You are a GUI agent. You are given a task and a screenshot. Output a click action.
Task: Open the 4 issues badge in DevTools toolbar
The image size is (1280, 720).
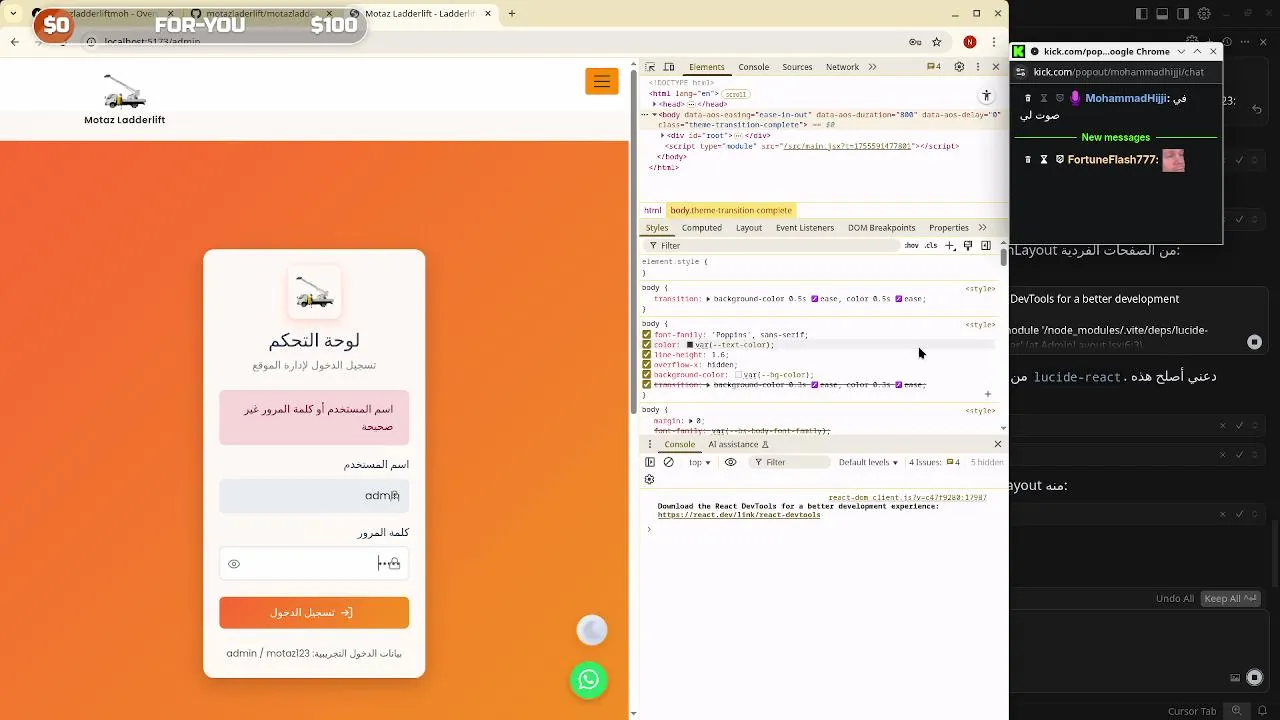coord(934,67)
